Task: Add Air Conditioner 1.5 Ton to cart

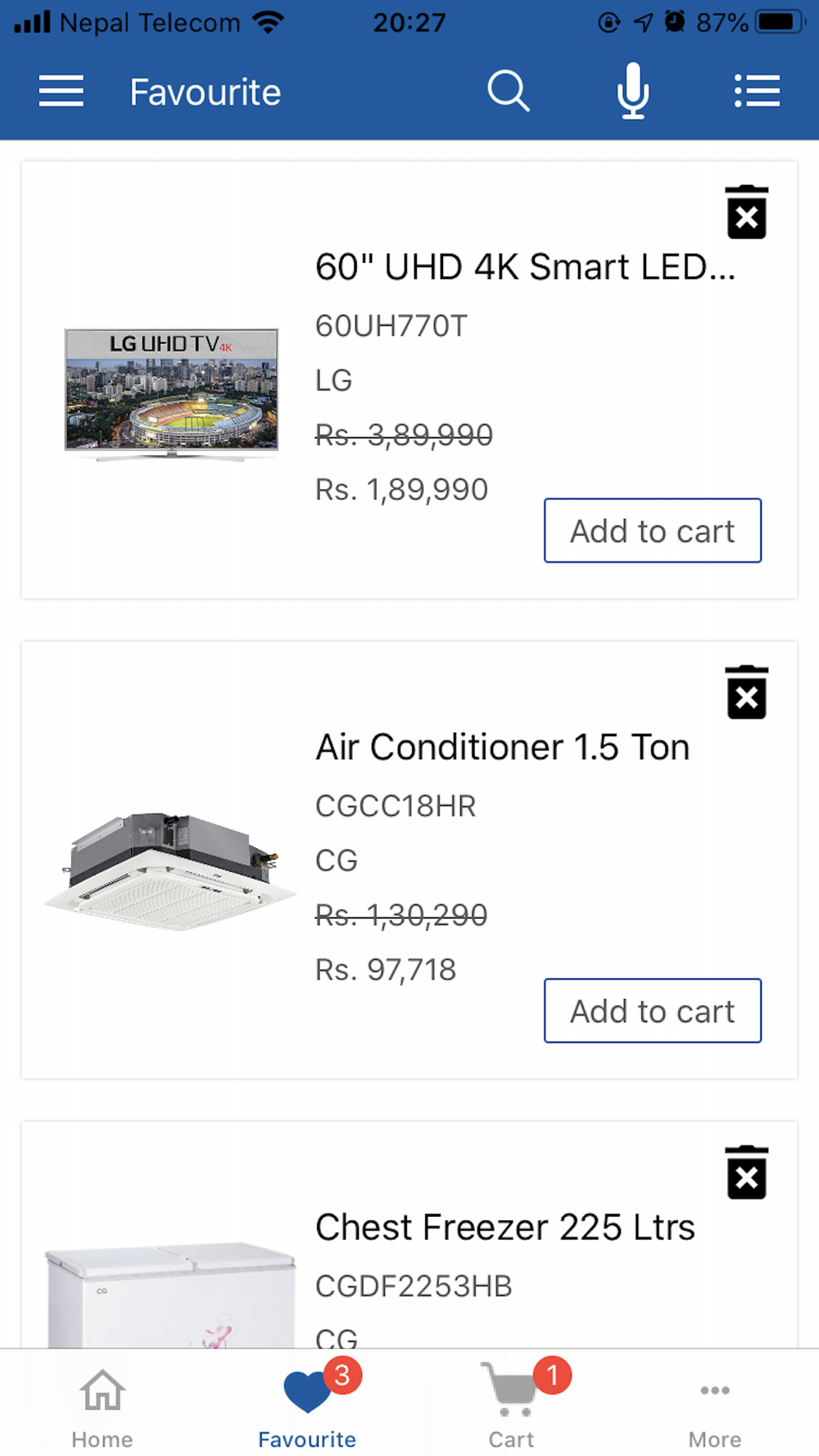Action: [x=653, y=1011]
